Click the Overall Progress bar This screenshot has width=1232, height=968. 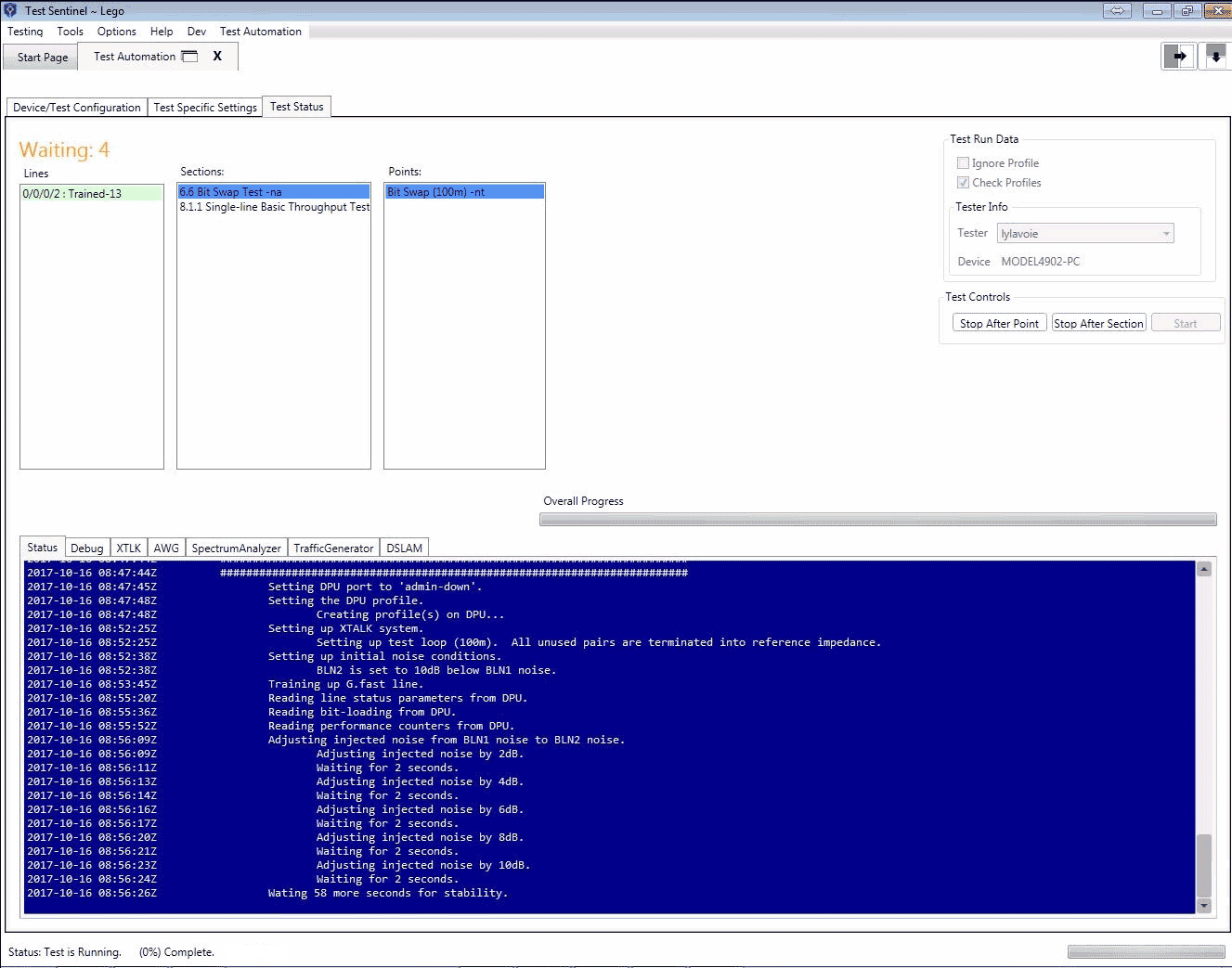coord(877,520)
